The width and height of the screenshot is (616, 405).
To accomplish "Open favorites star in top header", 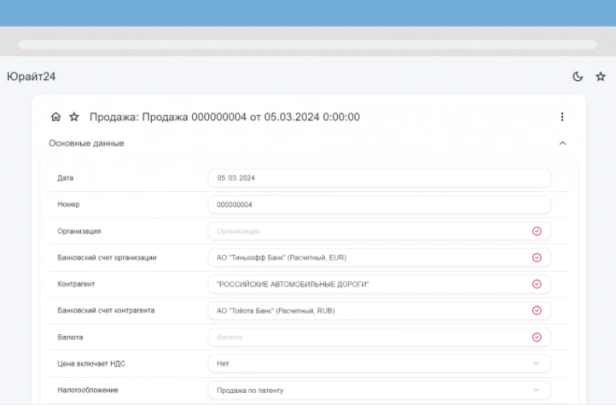I will [x=600, y=77].
